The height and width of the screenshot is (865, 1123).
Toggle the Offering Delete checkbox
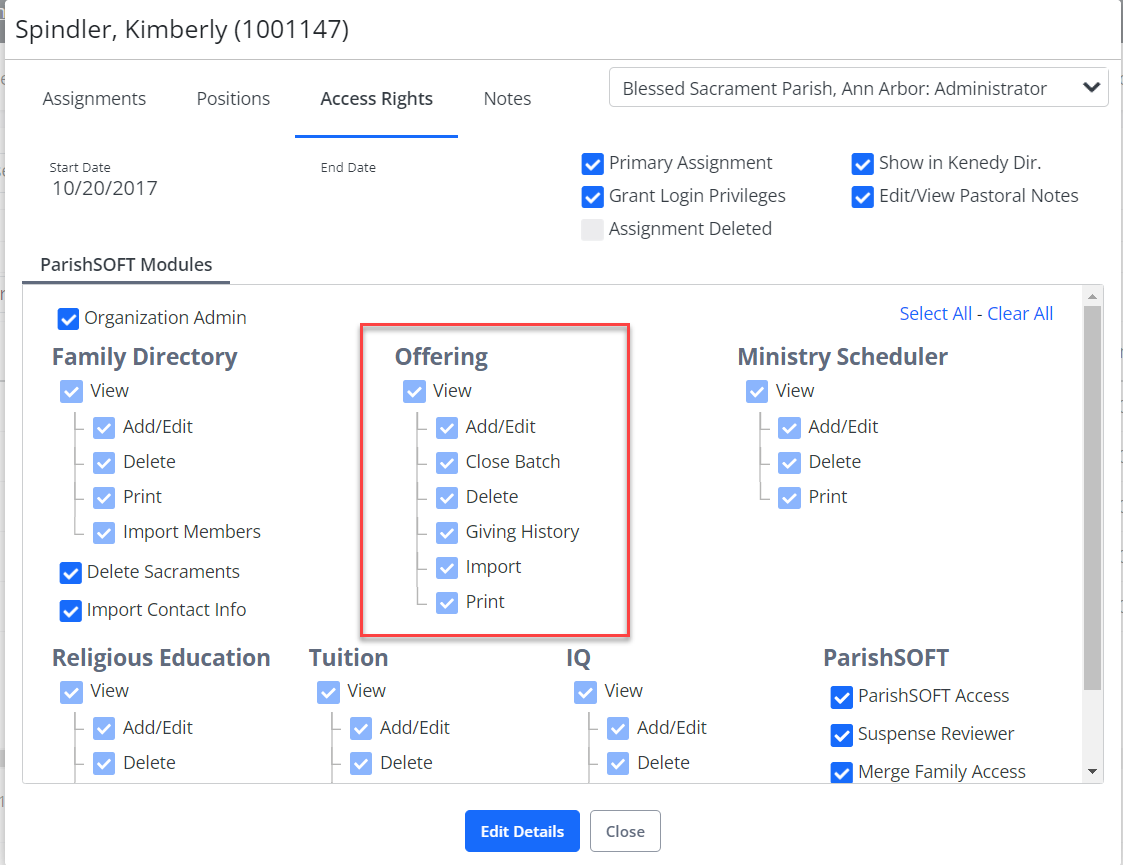(447, 498)
